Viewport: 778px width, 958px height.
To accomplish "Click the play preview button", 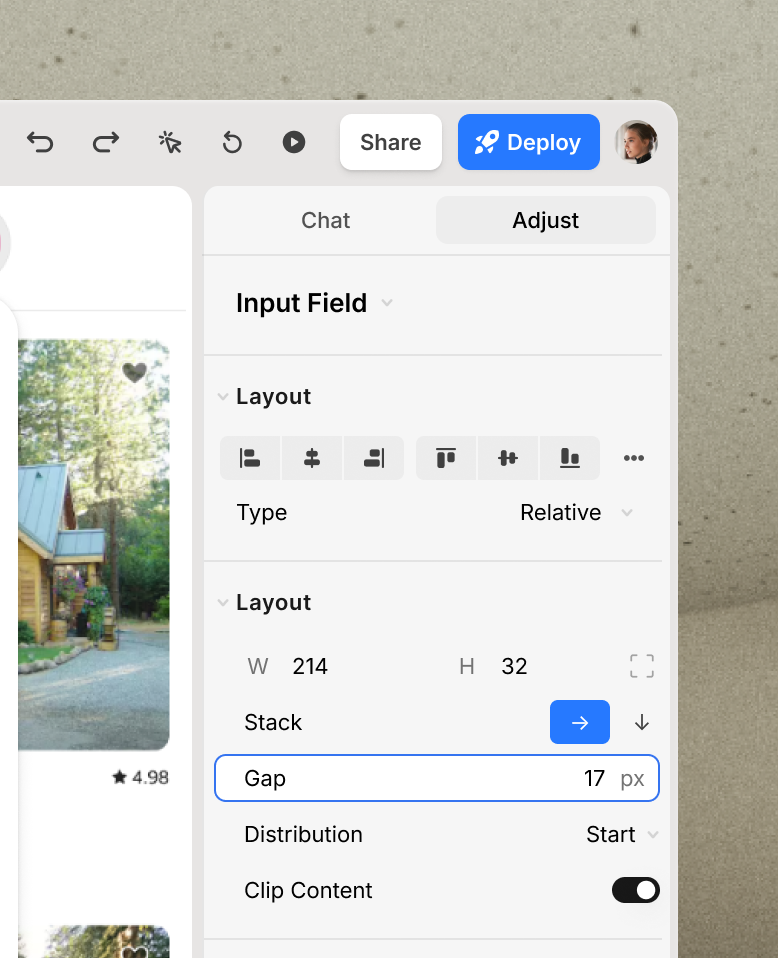I will 294,142.
